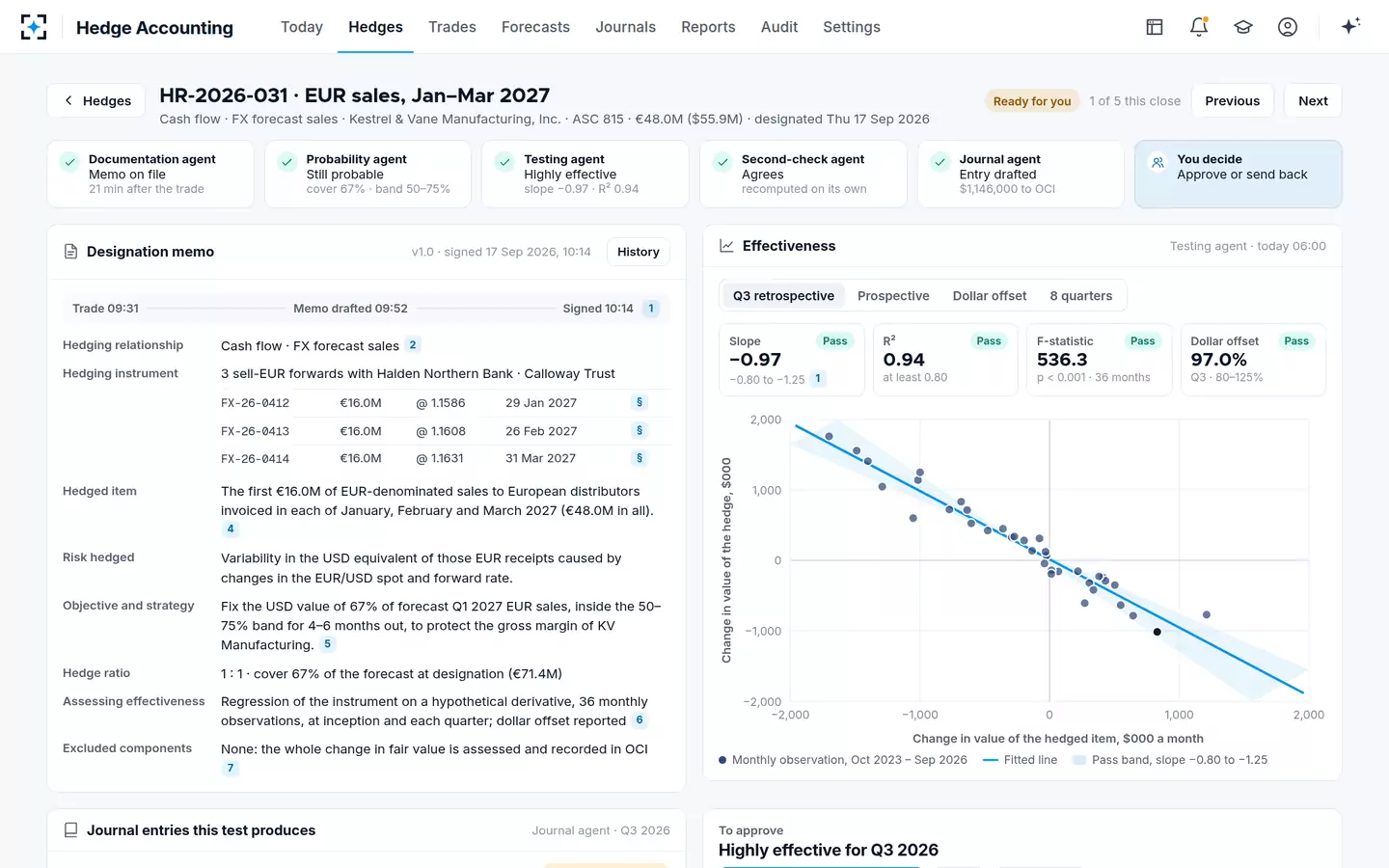Open the Trades tab
The image size is (1389, 868).
click(x=452, y=27)
